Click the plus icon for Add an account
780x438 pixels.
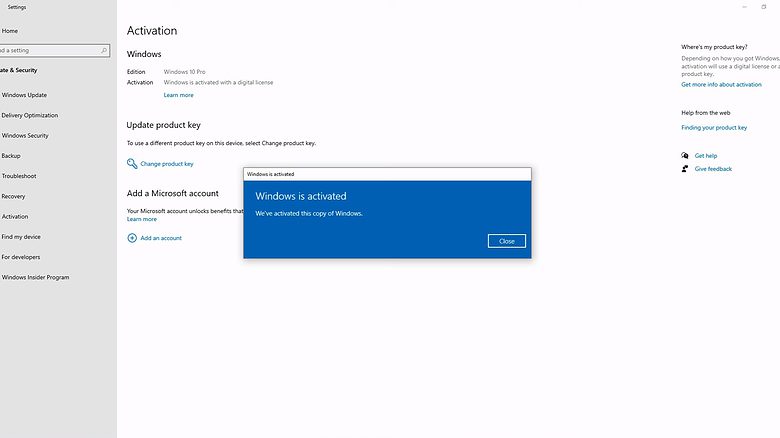[132, 238]
